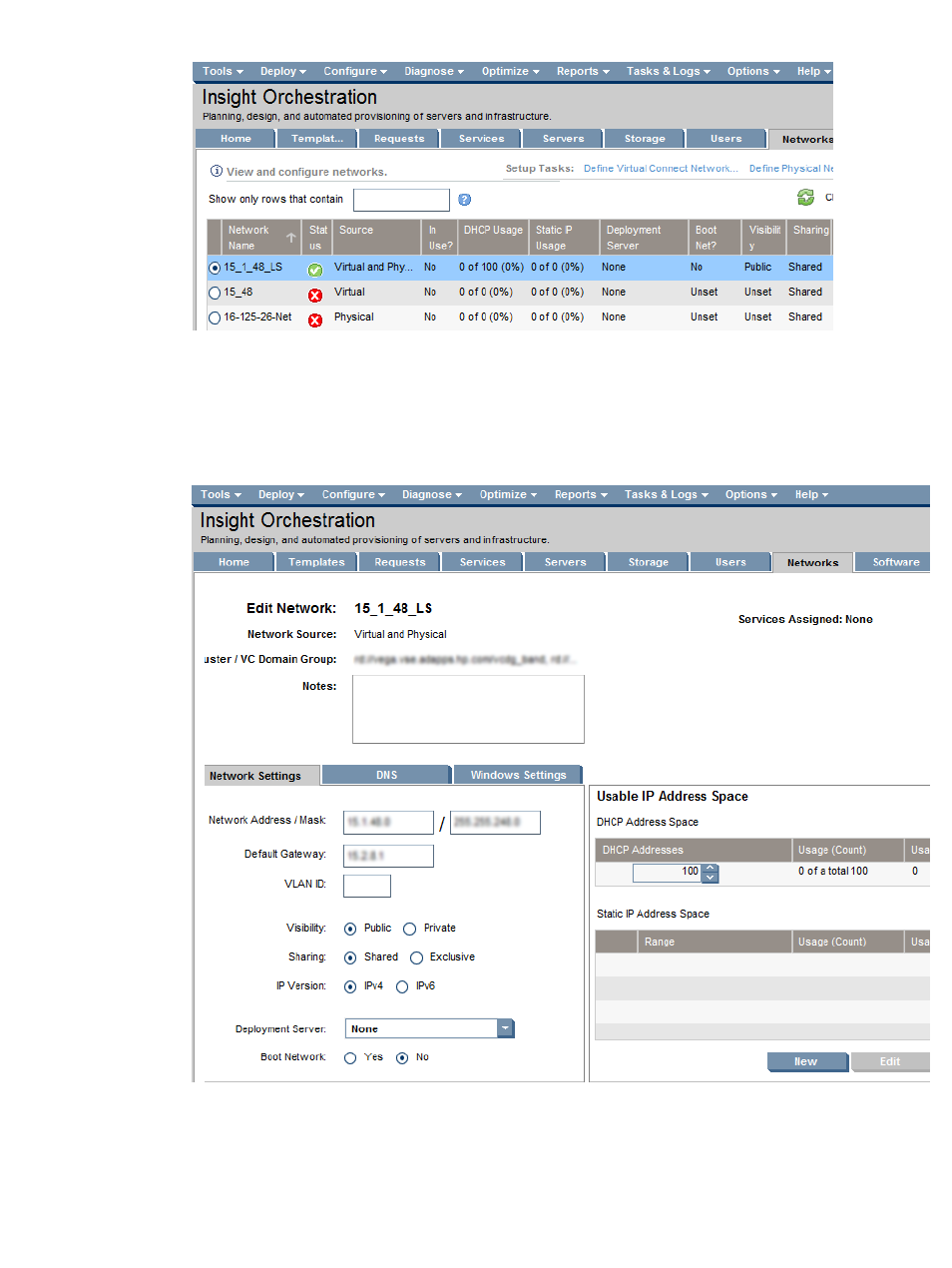Open the Optimize menu in the lower window
This screenshot has height=1268, width=952.
[508, 494]
